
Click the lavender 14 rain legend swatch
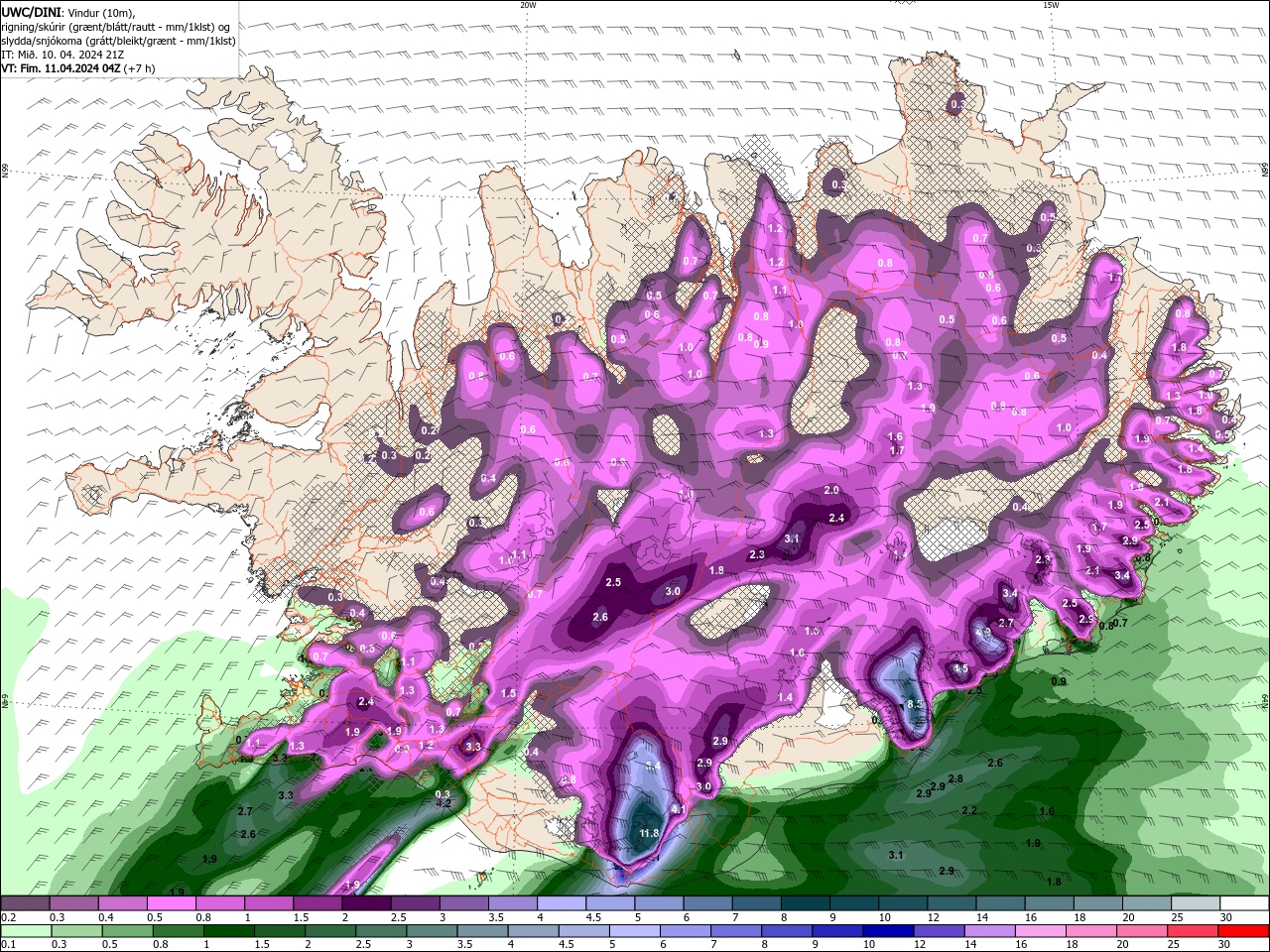(x=989, y=931)
